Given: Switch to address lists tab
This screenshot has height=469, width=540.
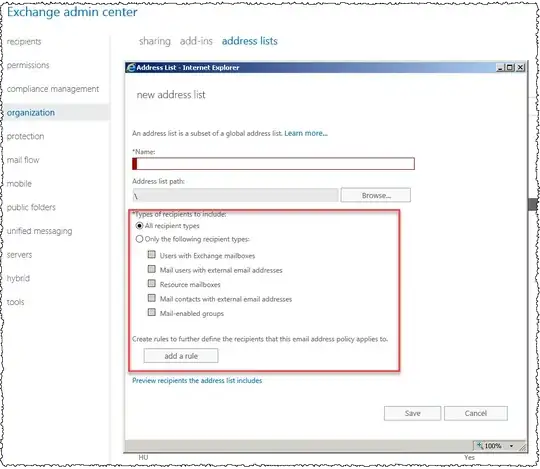Looking at the screenshot, I should (x=250, y=41).
